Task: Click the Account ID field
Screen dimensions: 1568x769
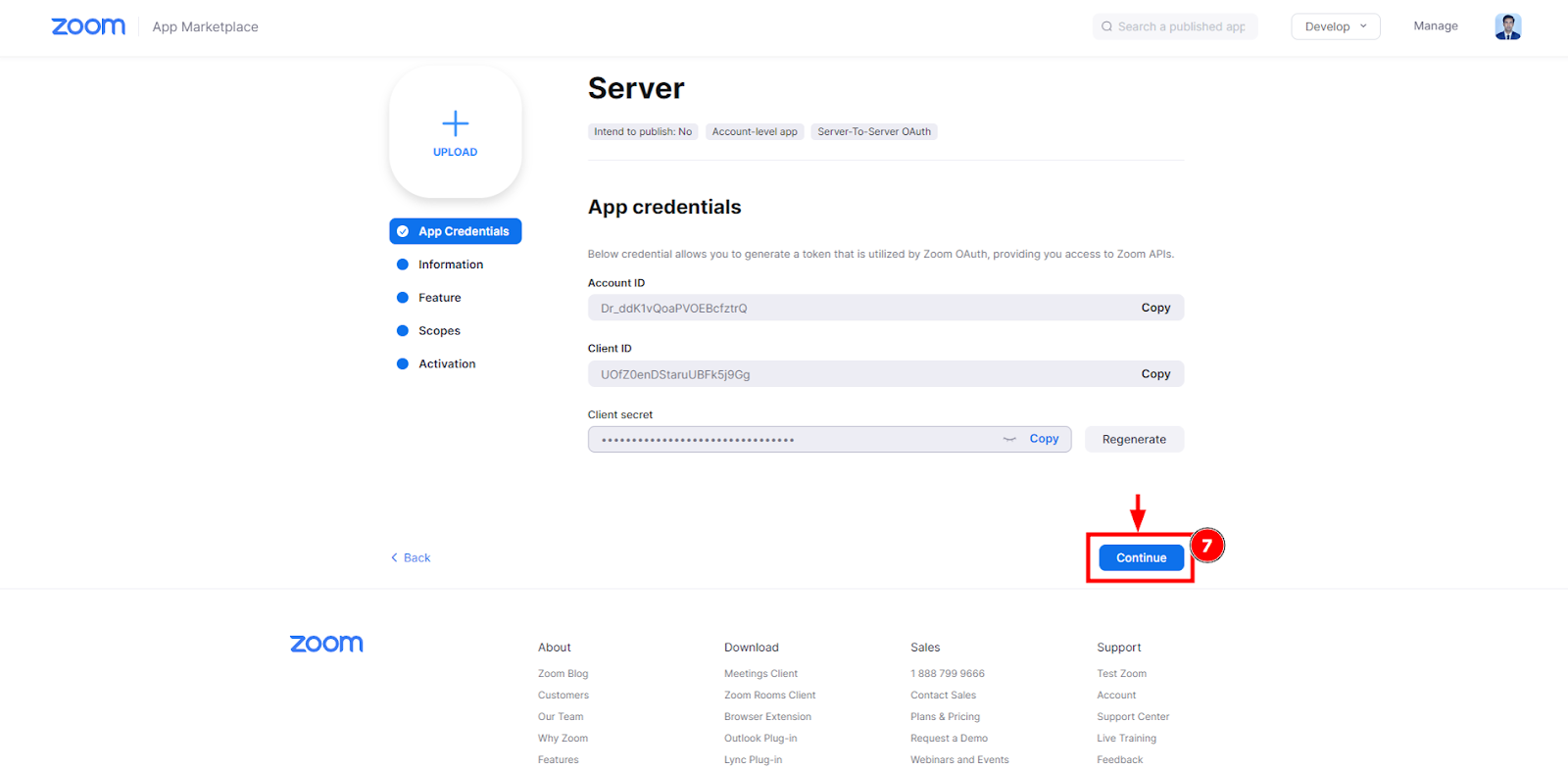Action: coord(886,308)
